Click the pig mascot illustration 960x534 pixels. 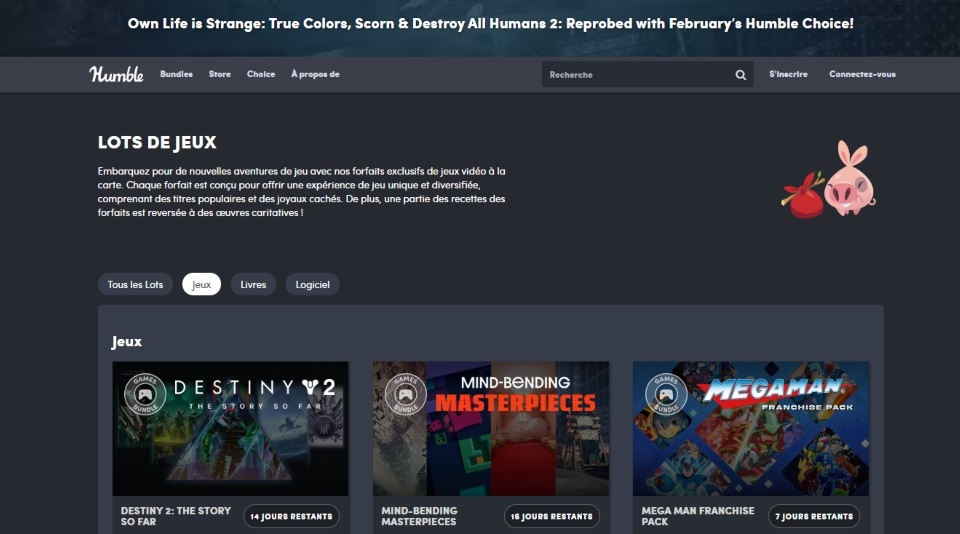pyautogui.click(x=849, y=178)
